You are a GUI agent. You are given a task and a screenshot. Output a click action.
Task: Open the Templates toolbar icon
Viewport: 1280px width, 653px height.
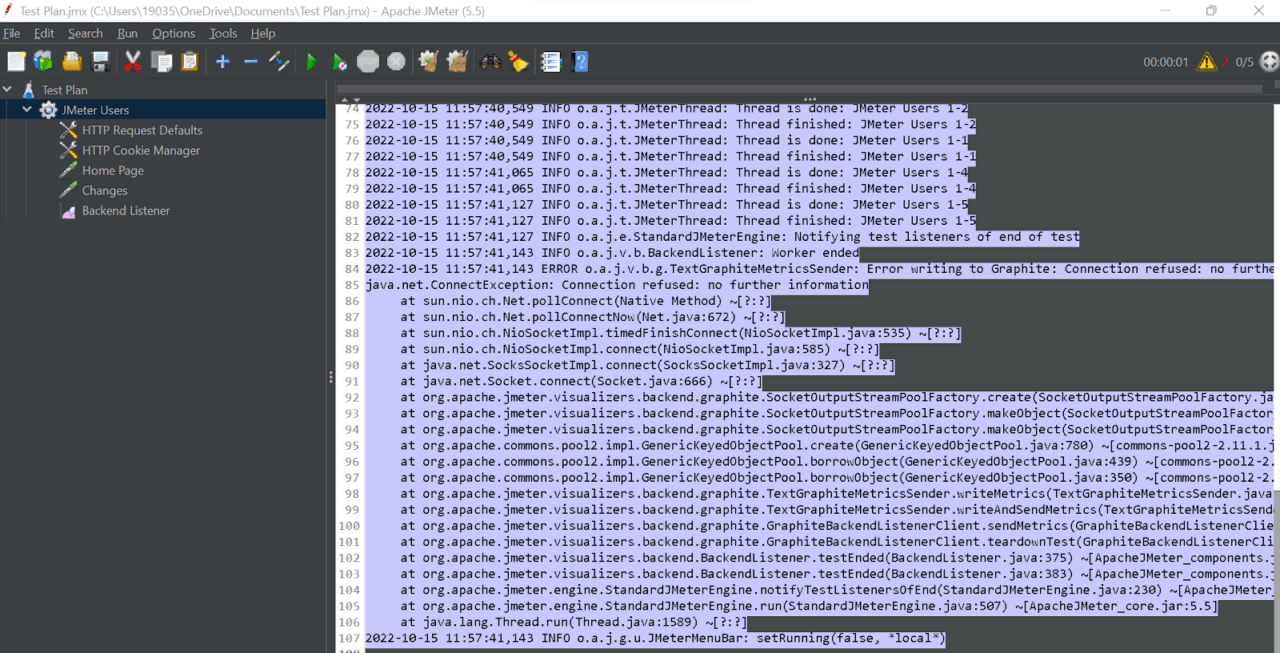(x=43, y=62)
